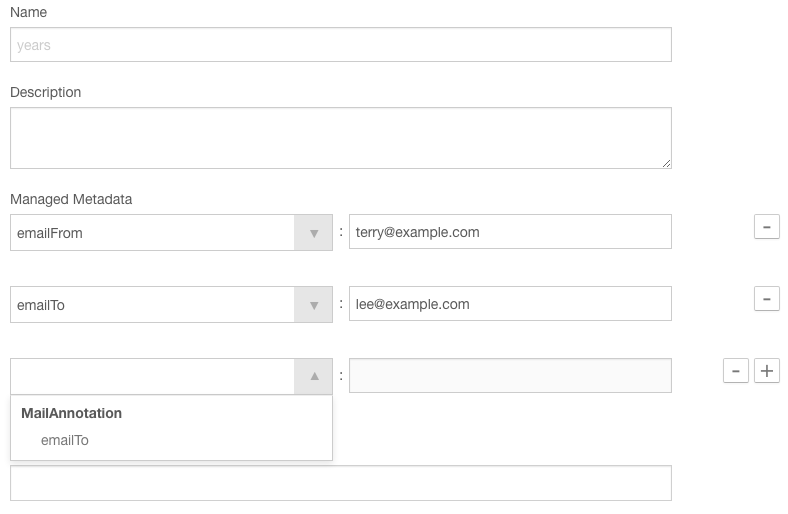Focus the Name field showing years
788x514 pixels.
click(x=341, y=45)
